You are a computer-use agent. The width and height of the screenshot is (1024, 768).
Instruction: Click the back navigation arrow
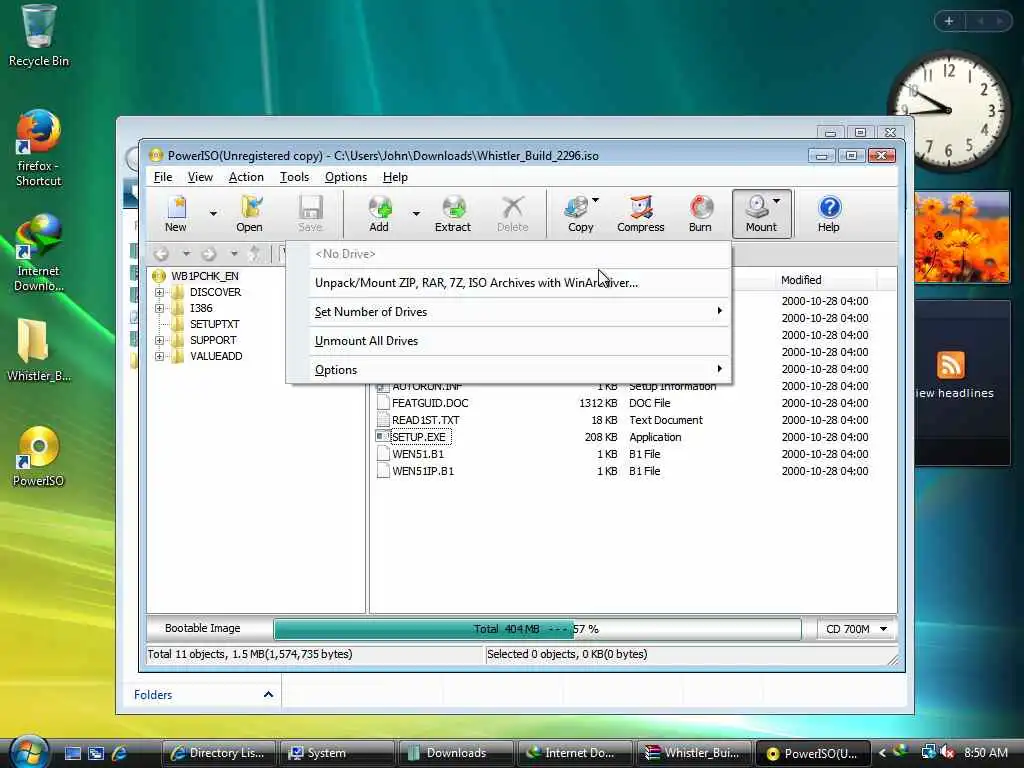[x=161, y=253]
